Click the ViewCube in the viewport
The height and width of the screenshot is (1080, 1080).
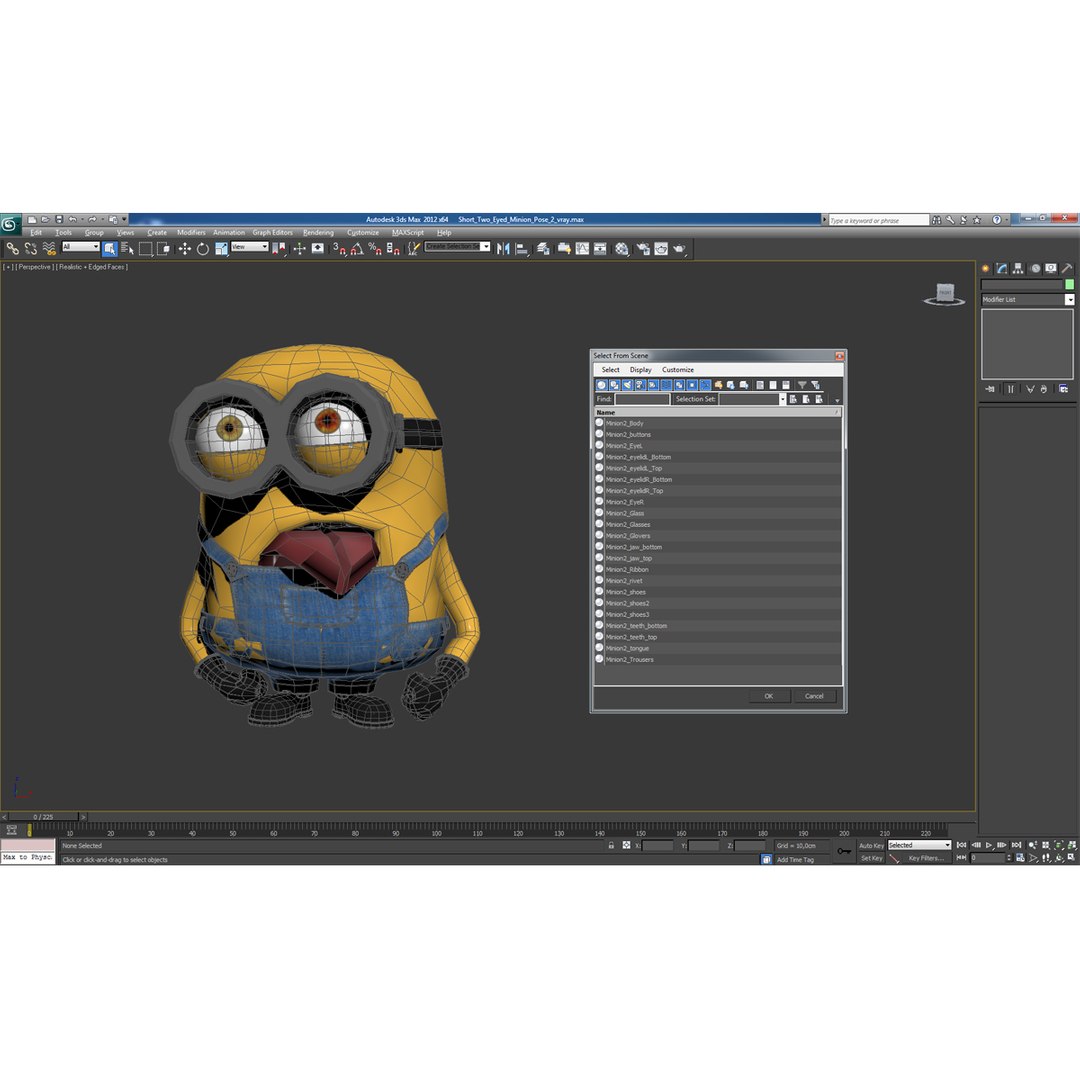point(944,295)
